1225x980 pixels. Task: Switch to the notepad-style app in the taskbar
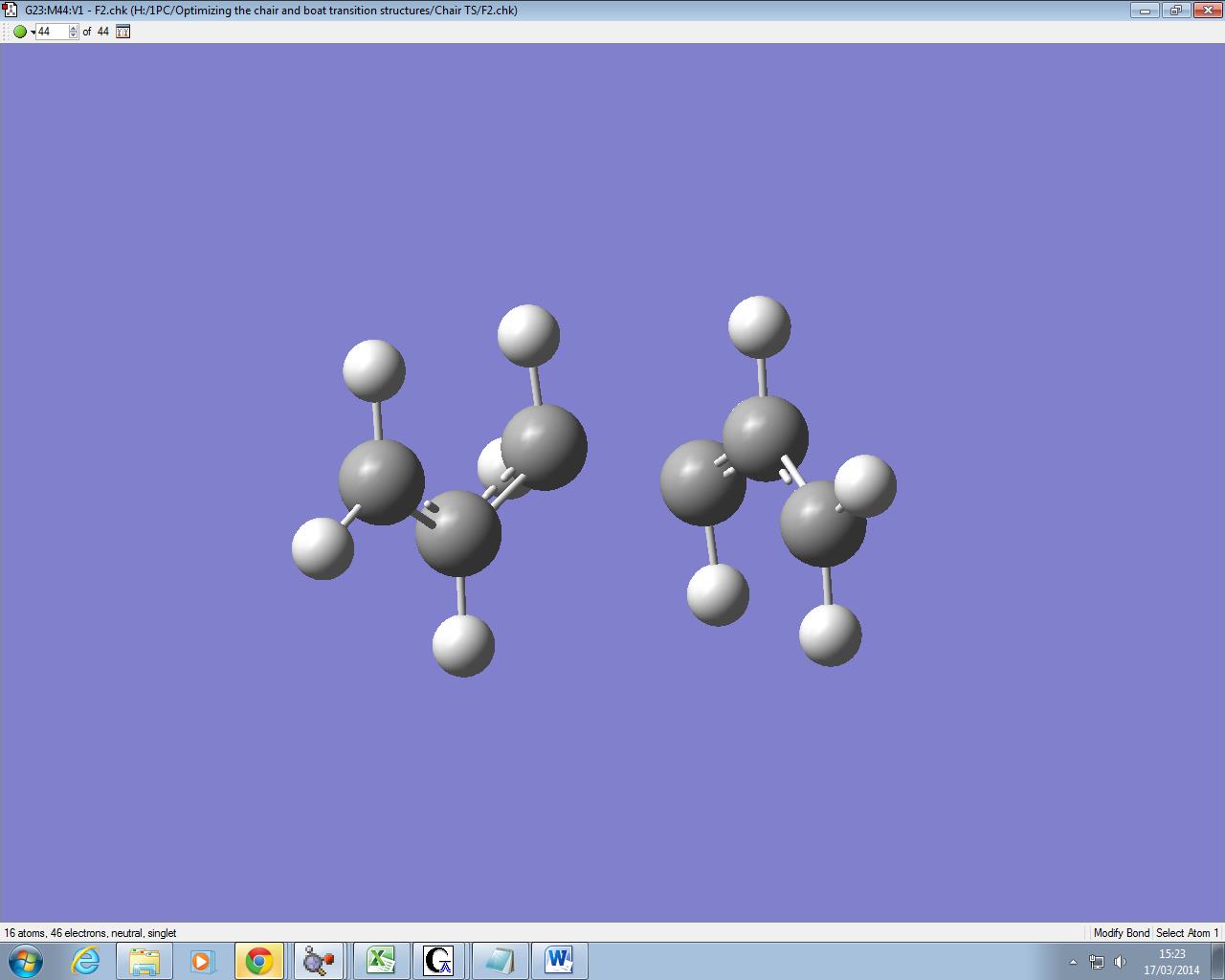(500, 960)
